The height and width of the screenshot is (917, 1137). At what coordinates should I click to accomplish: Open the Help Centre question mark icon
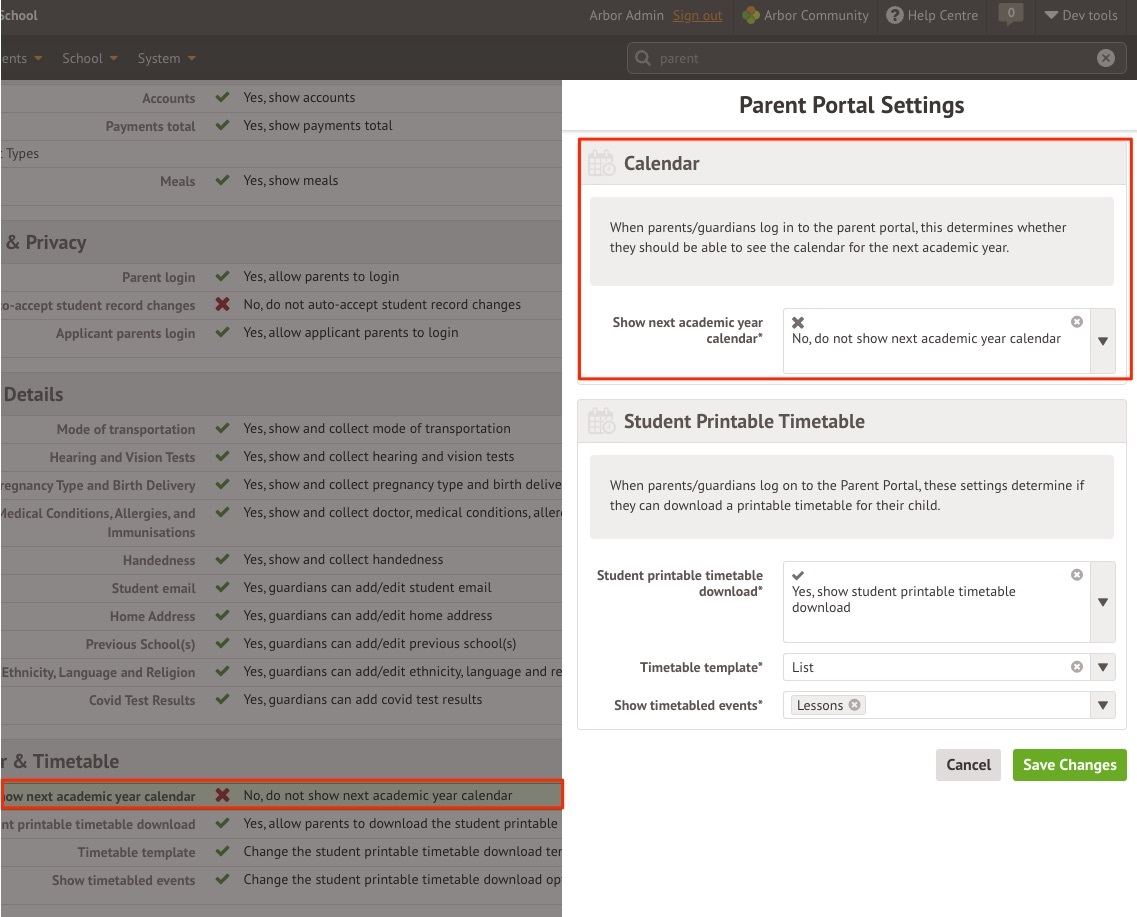pos(894,15)
